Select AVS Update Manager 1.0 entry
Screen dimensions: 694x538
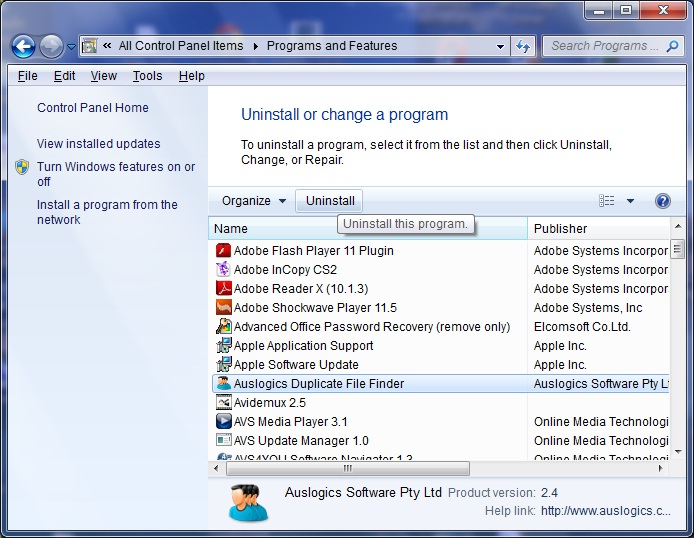[301, 441]
